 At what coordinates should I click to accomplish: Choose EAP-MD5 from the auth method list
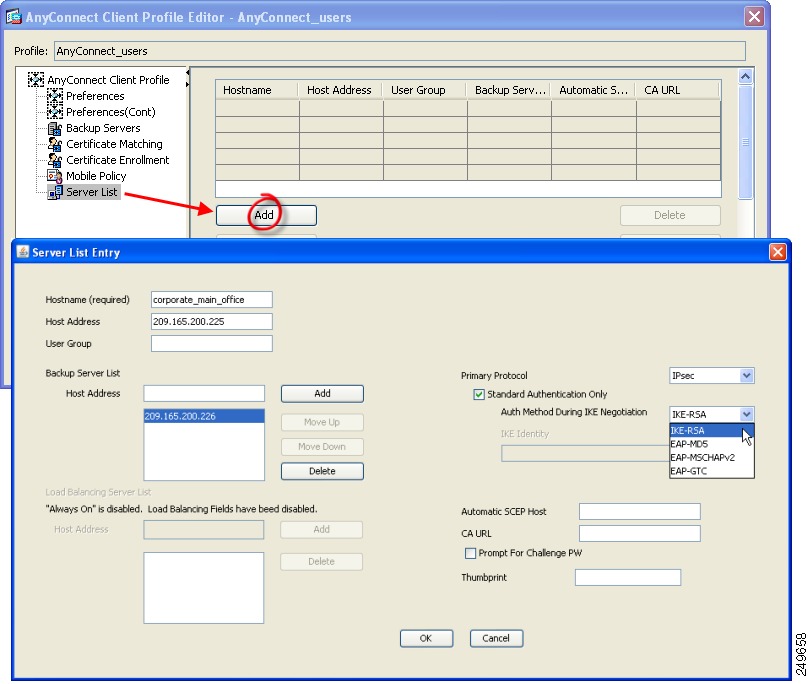coord(712,444)
